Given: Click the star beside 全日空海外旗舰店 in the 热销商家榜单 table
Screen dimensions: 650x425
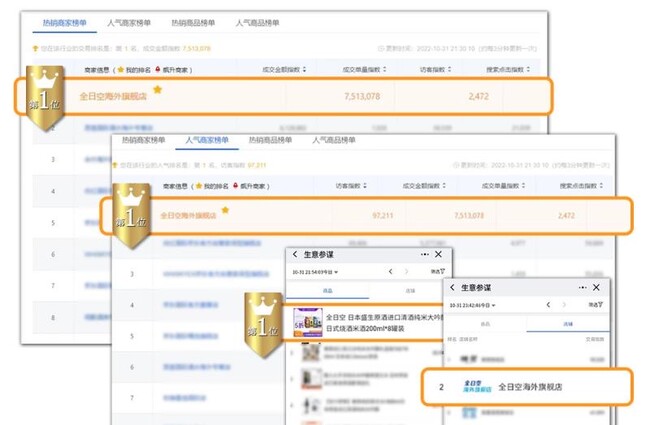Looking at the screenshot, I should (x=157, y=89).
